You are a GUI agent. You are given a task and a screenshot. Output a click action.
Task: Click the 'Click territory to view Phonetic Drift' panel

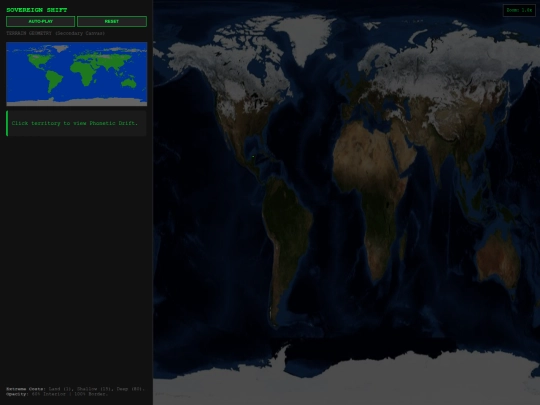76,123
